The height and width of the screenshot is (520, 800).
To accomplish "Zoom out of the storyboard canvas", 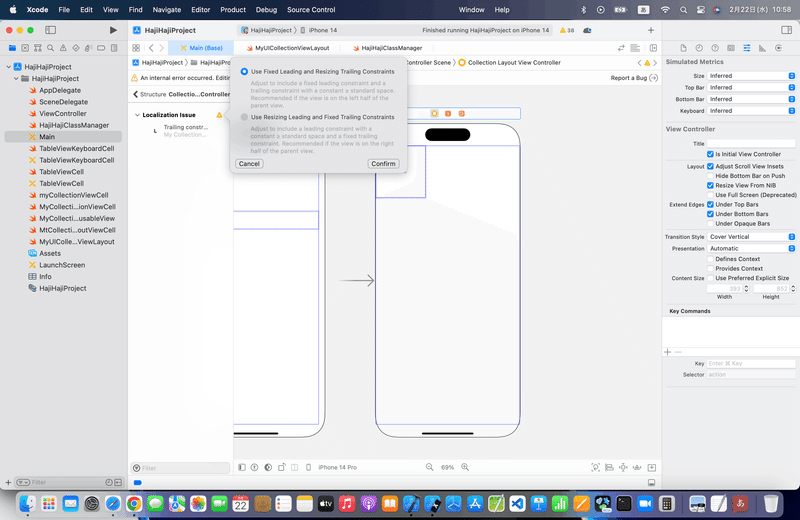I will tap(430, 467).
